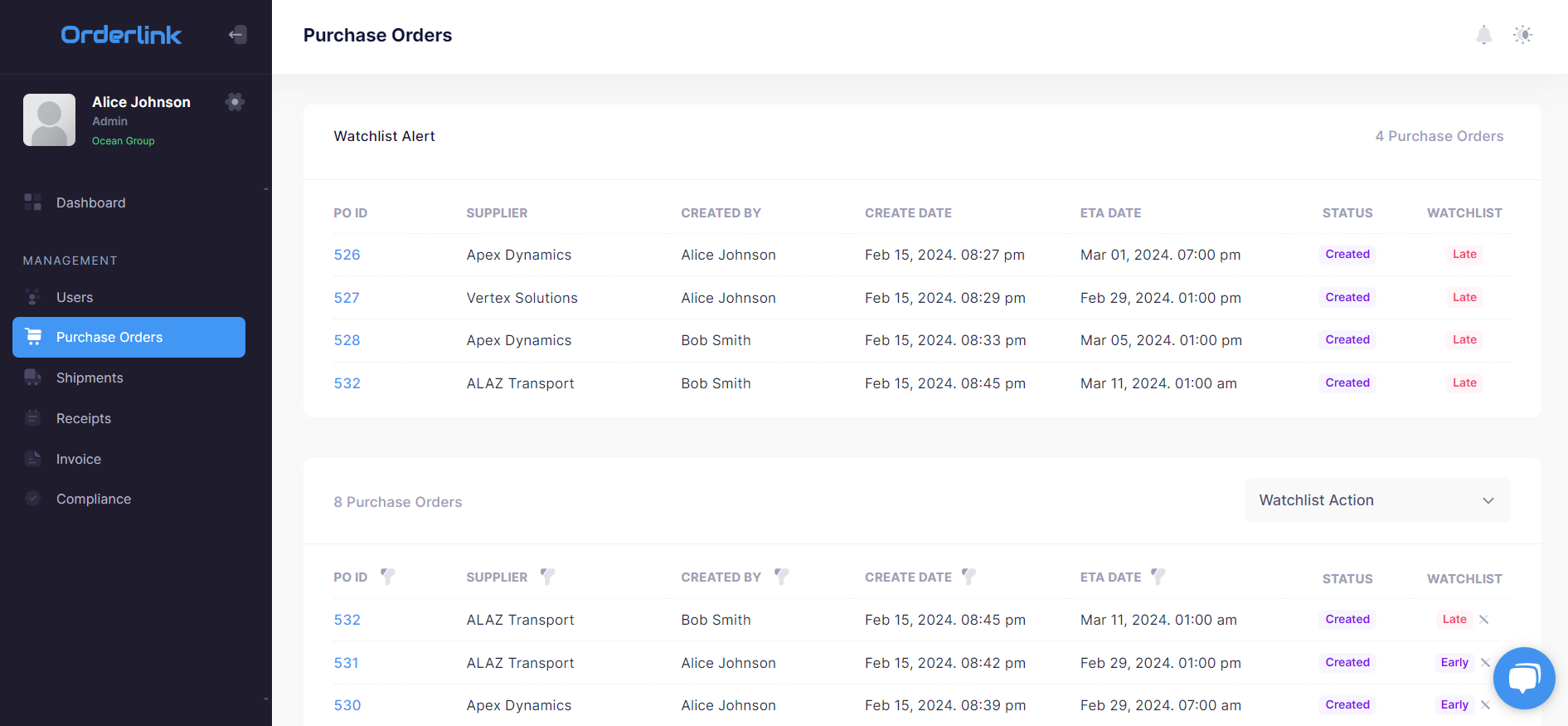The width and height of the screenshot is (1568, 726).
Task: Remove PO 532 from watchlist
Action: 1484,620
